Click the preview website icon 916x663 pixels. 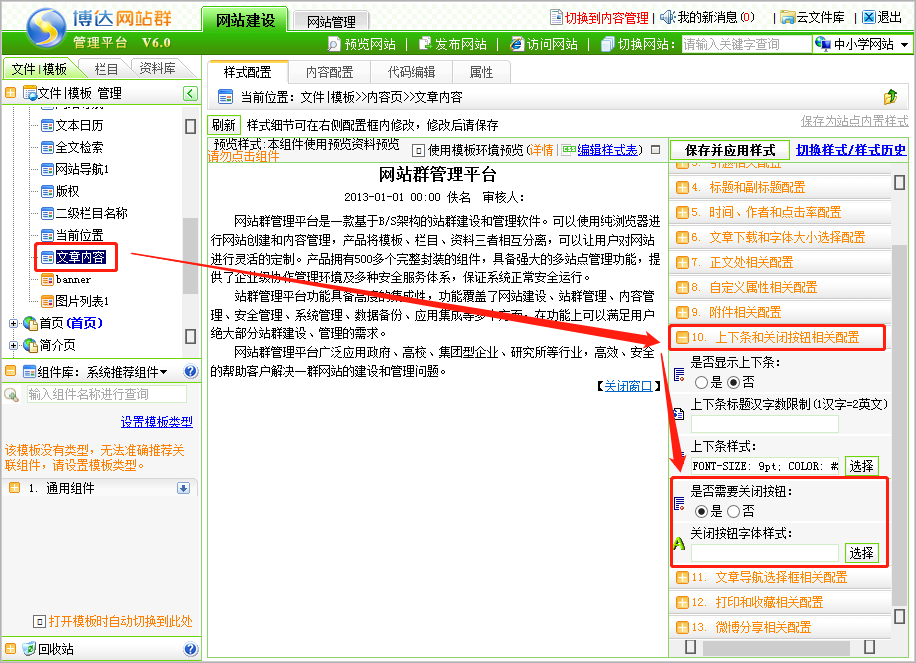(x=335, y=44)
